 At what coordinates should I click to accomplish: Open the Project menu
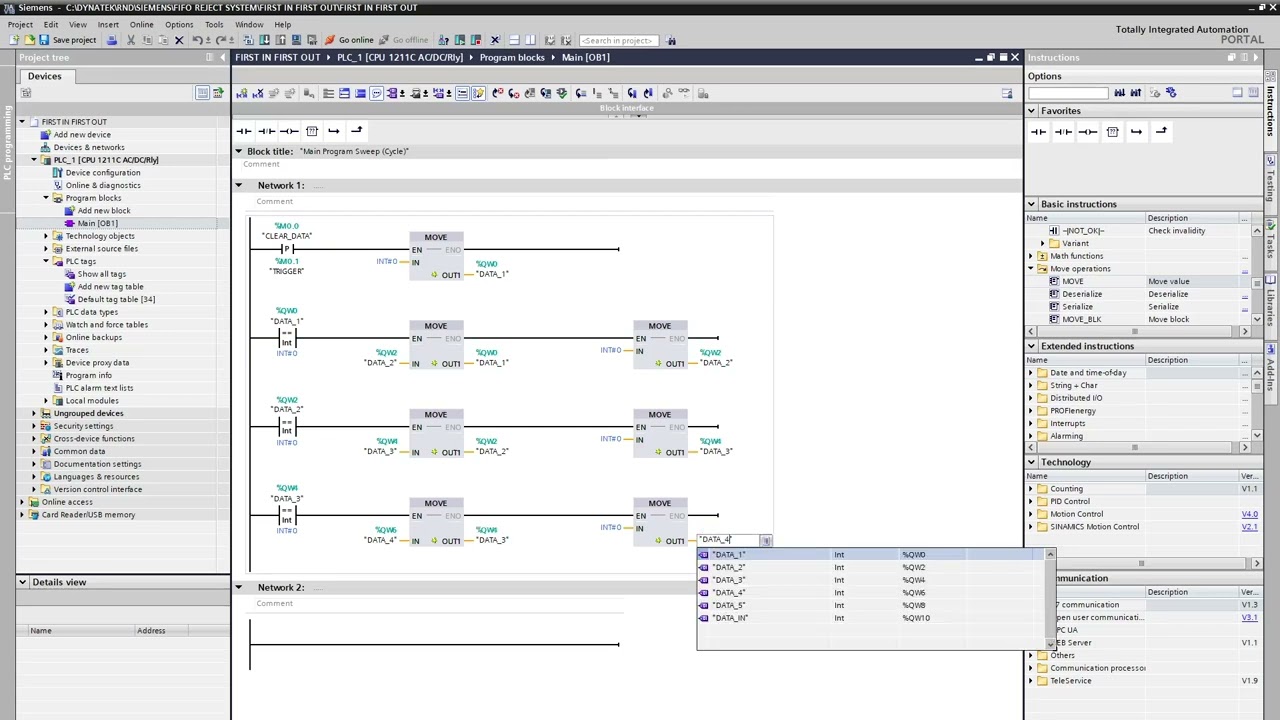[20, 24]
